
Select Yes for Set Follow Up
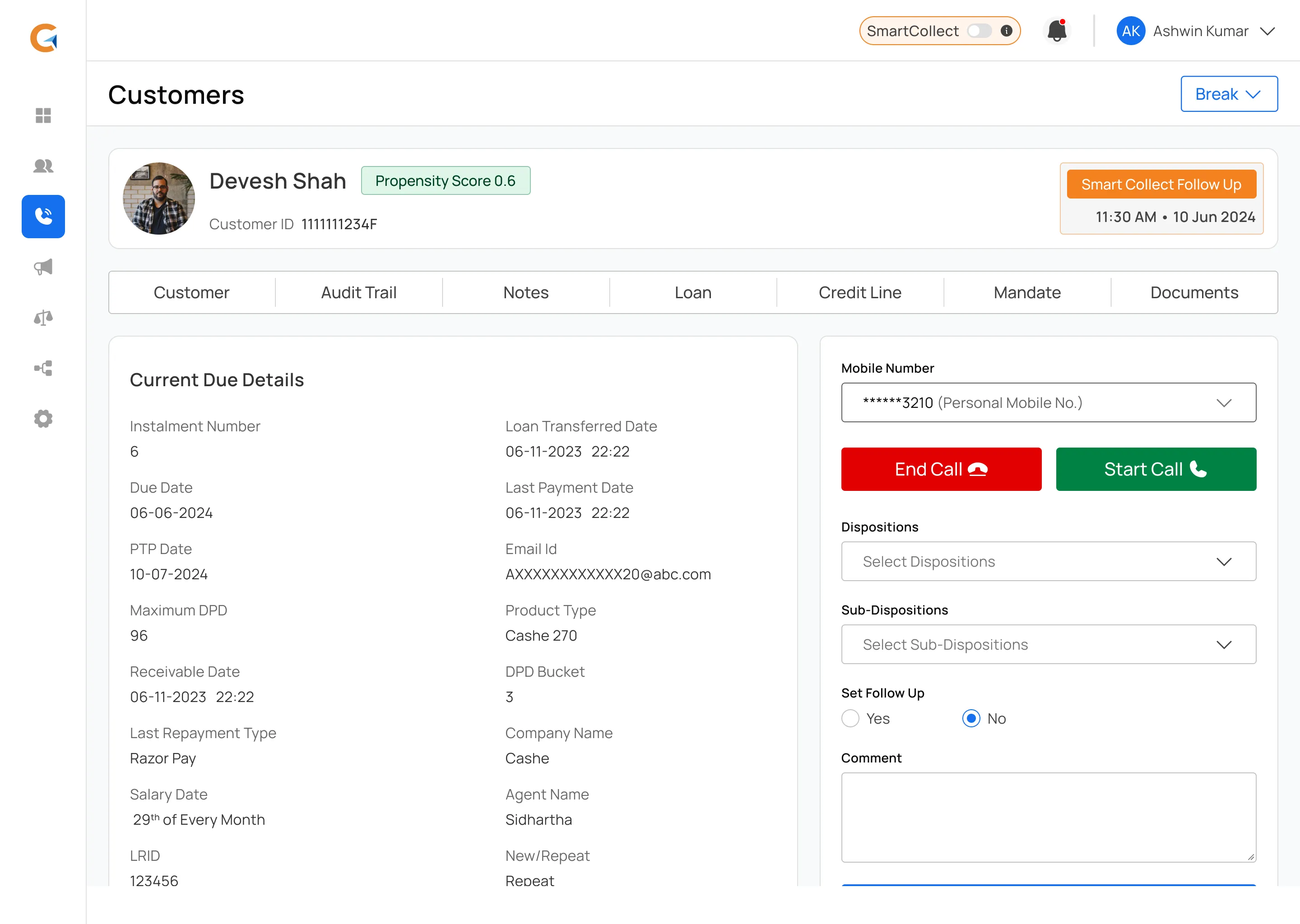pos(850,719)
